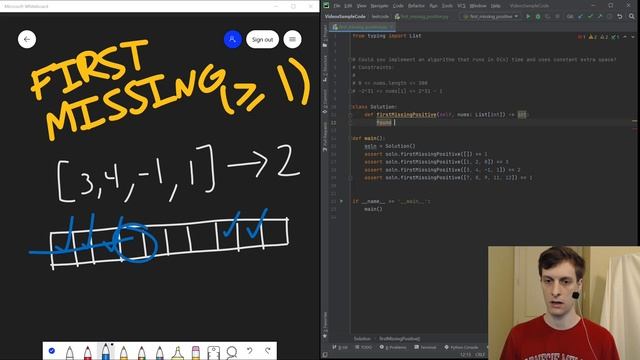Open the Run menu in PyCharm

click(x=433, y=6)
